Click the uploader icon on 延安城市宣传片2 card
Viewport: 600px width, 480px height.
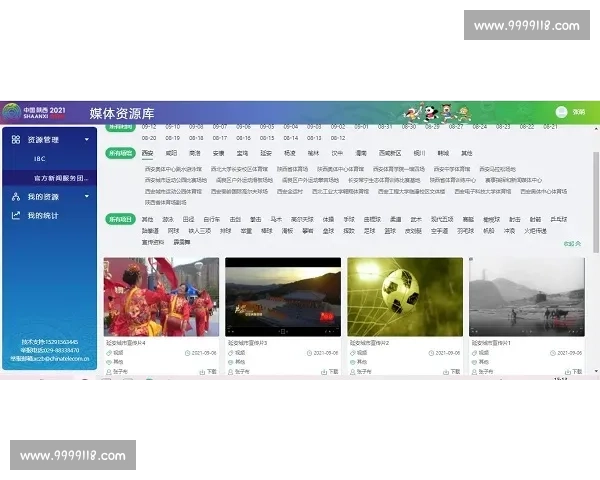click(353, 372)
